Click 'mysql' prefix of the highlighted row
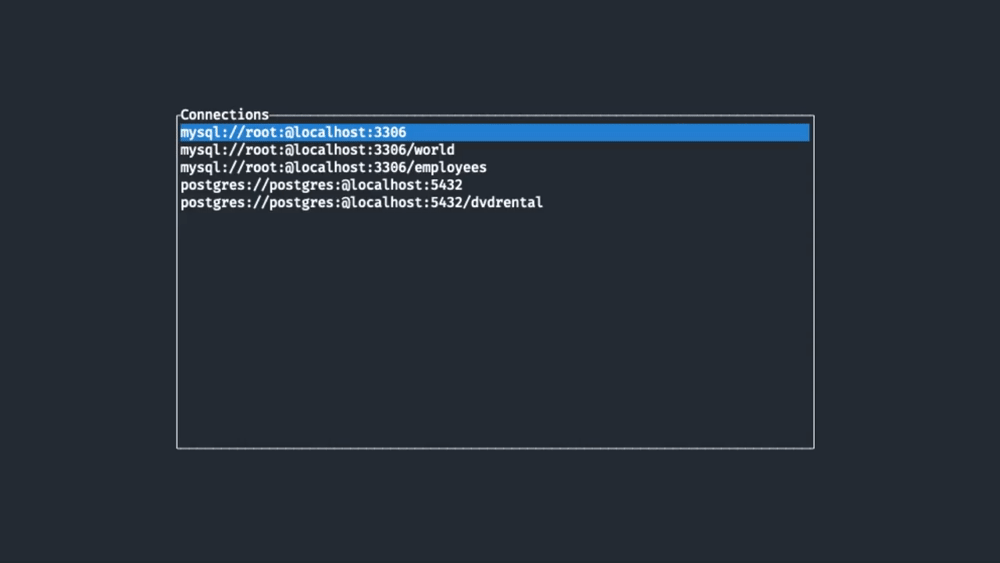Viewport: 1000px width, 563px height. [x=200, y=133]
